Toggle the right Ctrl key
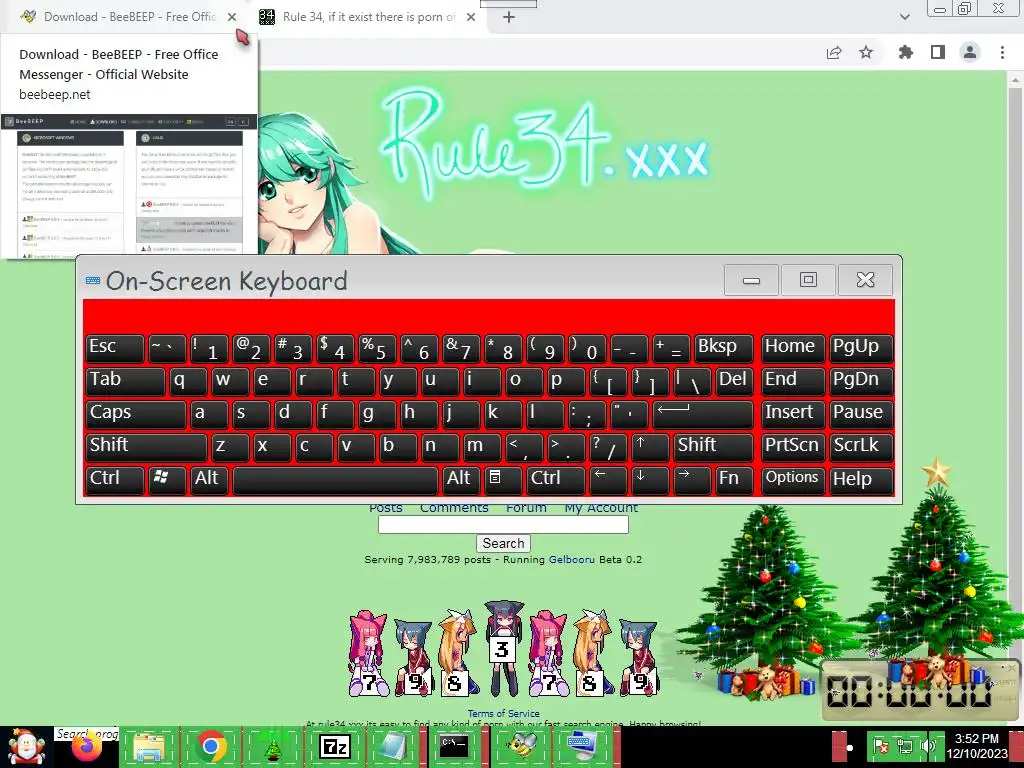Image resolution: width=1024 pixels, height=768 pixels. pyautogui.click(x=555, y=479)
